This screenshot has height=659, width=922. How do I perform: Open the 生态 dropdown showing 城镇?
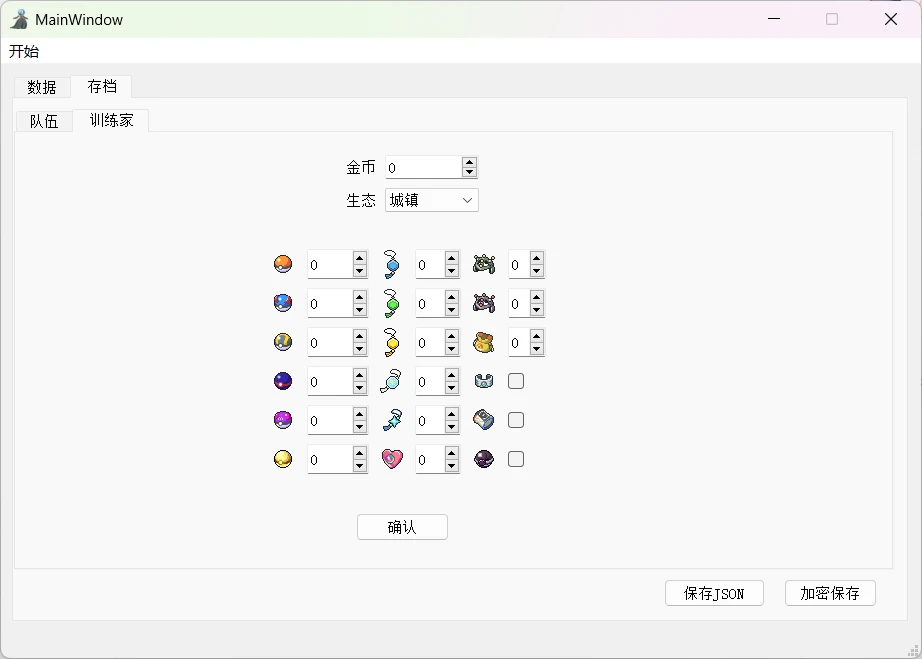[x=432, y=200]
